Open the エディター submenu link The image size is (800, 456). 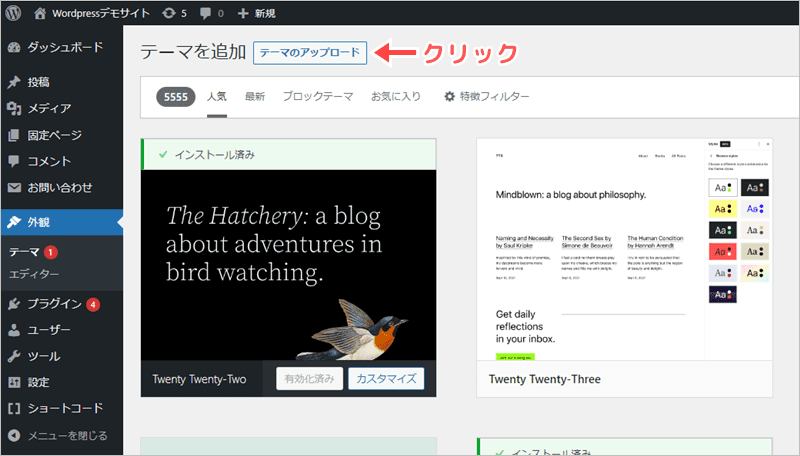(x=34, y=274)
